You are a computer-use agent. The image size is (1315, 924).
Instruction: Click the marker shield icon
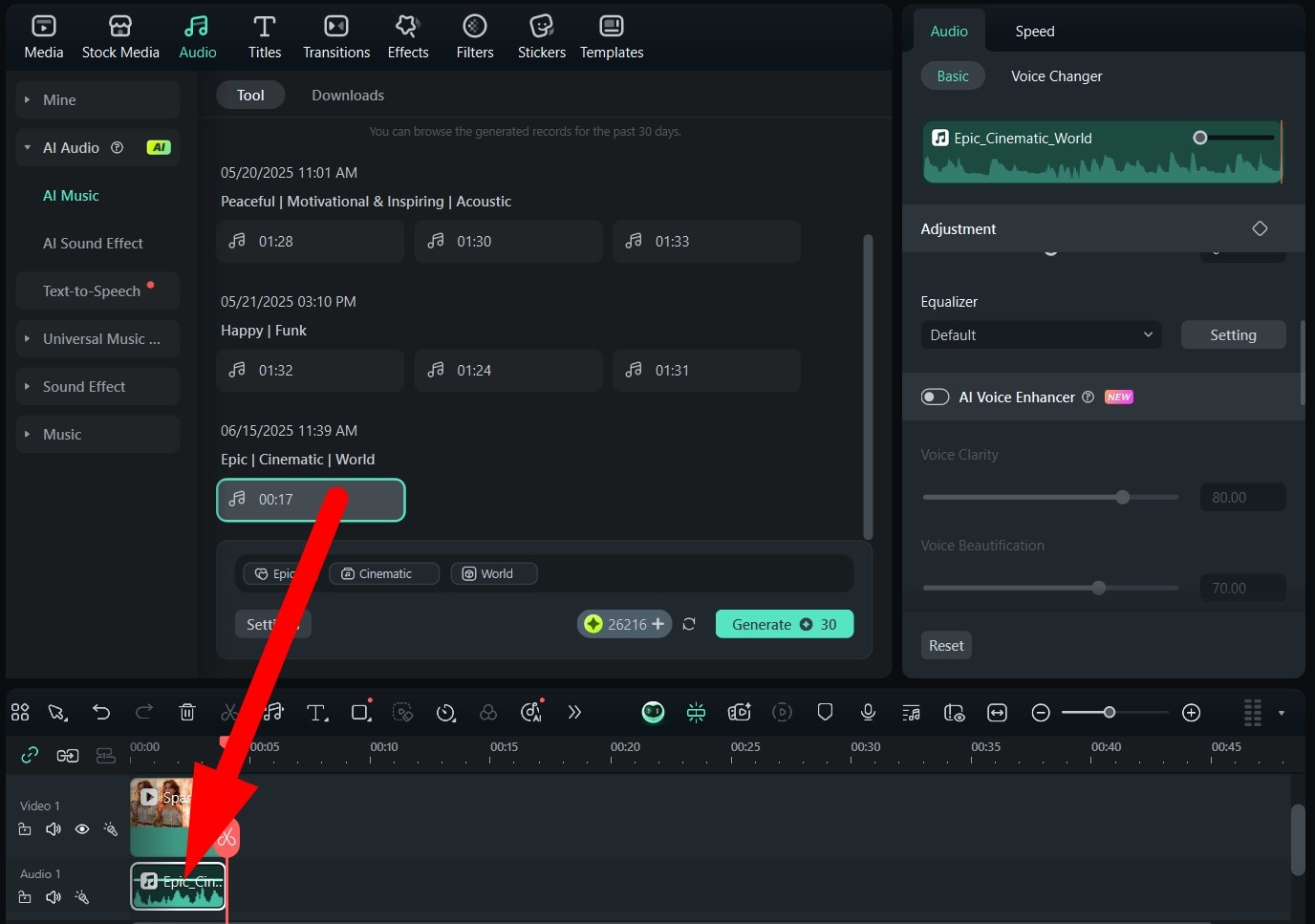tap(825, 712)
